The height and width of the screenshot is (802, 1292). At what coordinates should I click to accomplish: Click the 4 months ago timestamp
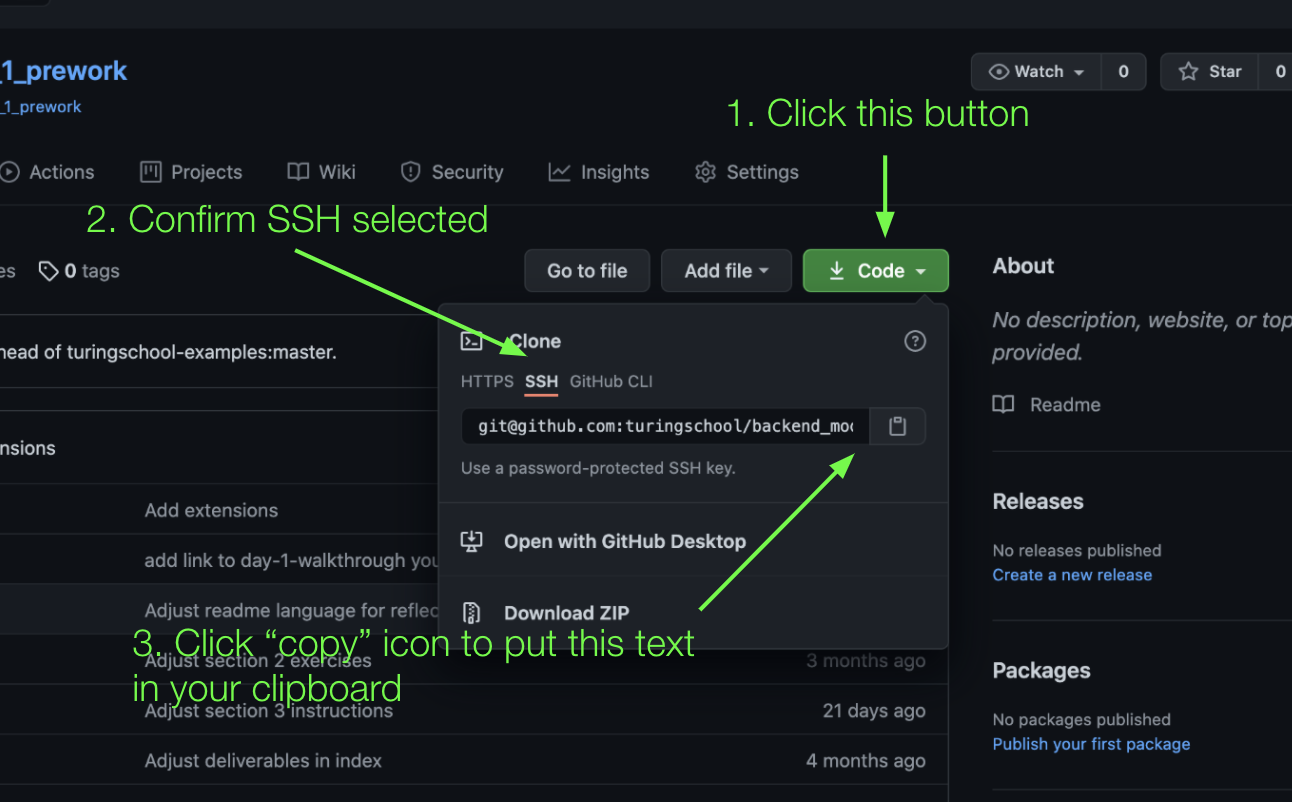[x=866, y=761]
